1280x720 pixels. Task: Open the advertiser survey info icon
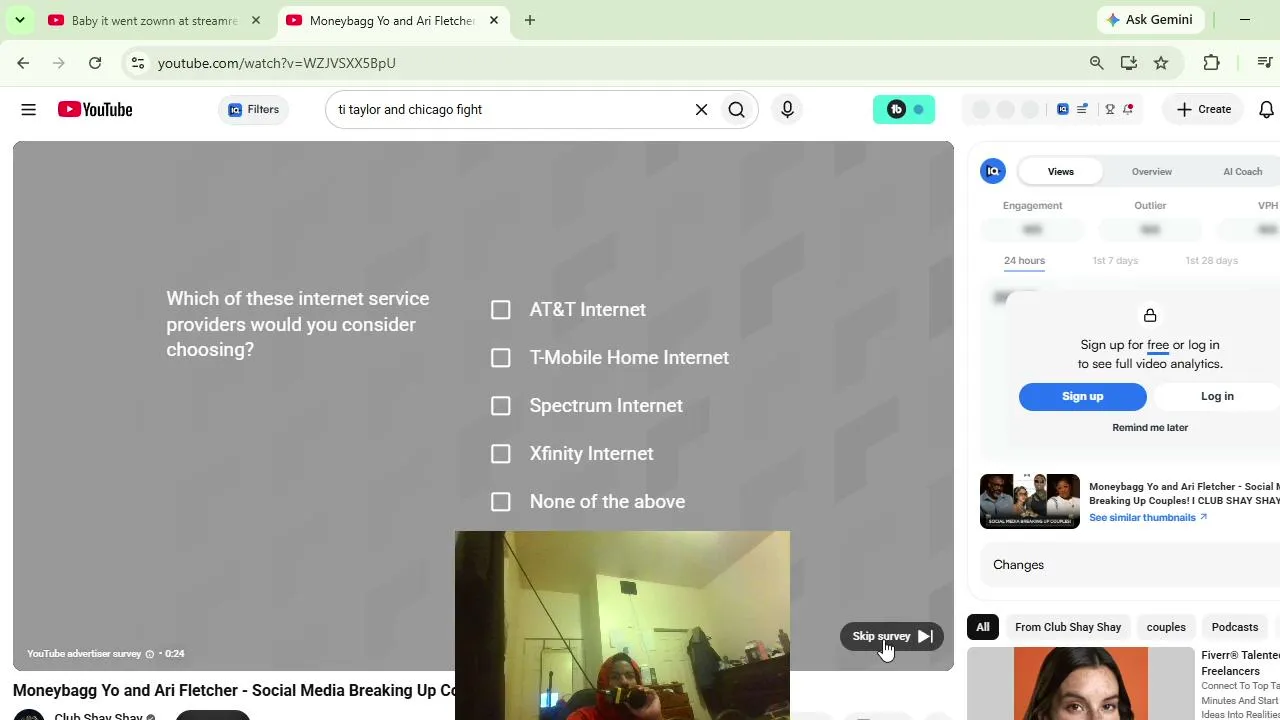150,654
